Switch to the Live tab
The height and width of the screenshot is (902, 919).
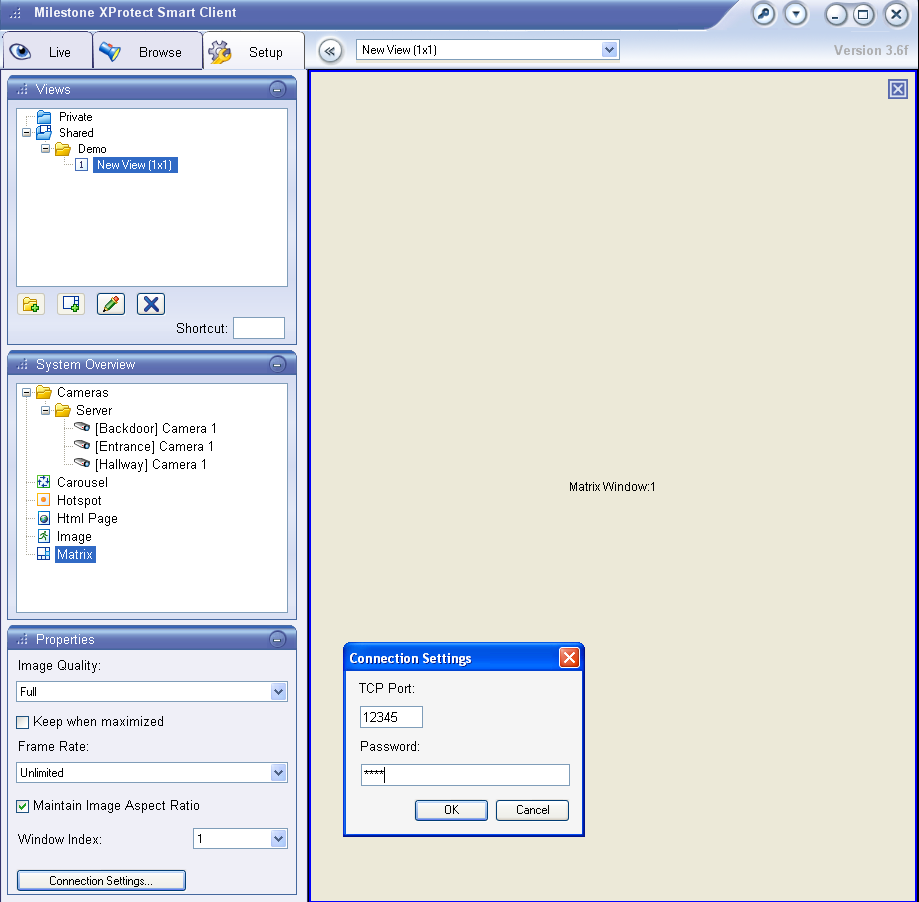click(47, 52)
